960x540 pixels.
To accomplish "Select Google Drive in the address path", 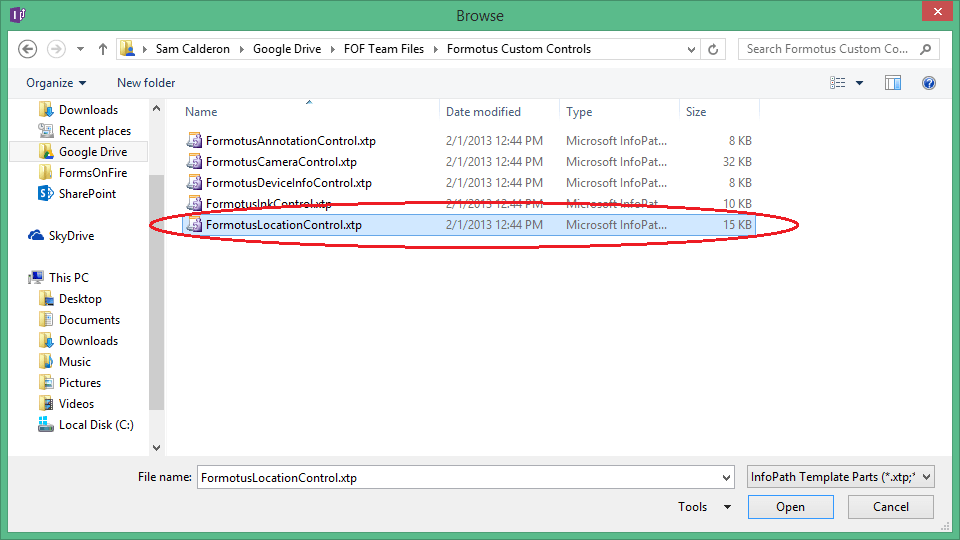I will click(287, 49).
